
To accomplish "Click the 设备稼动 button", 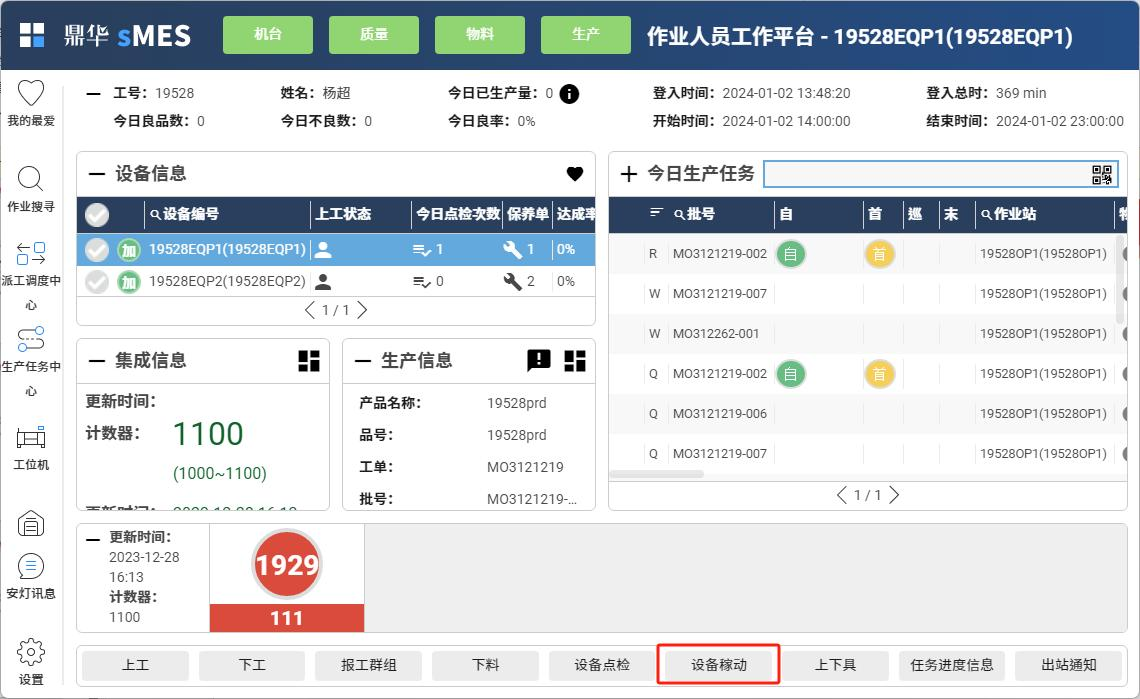I will pyautogui.click(x=718, y=665).
